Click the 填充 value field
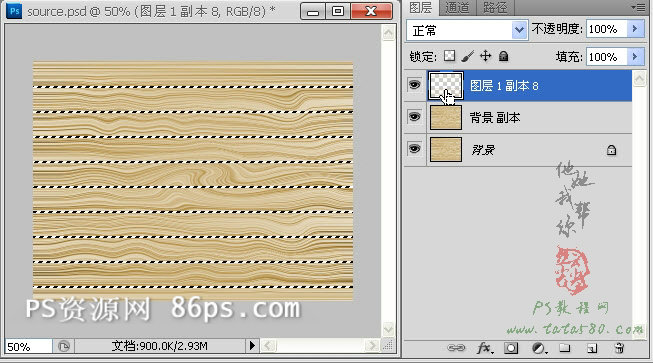This screenshot has height=363, width=653. (x=606, y=56)
